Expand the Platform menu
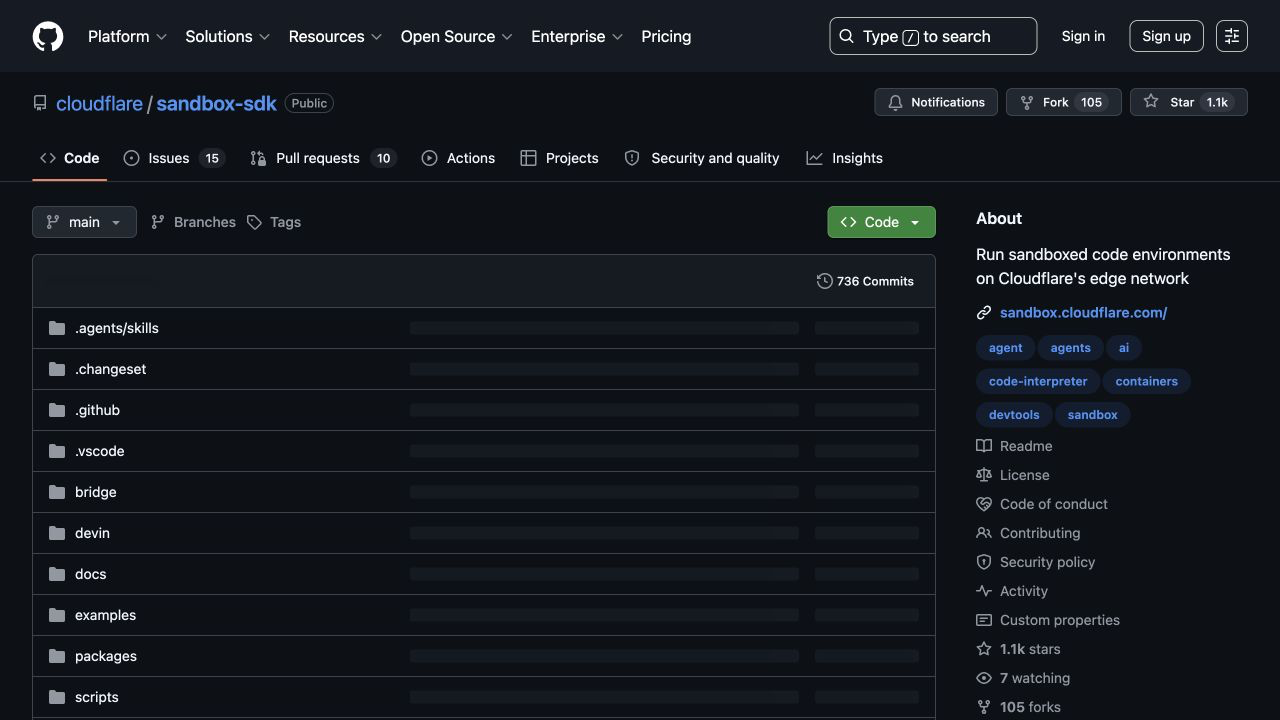The height and width of the screenshot is (720, 1280). (127, 36)
